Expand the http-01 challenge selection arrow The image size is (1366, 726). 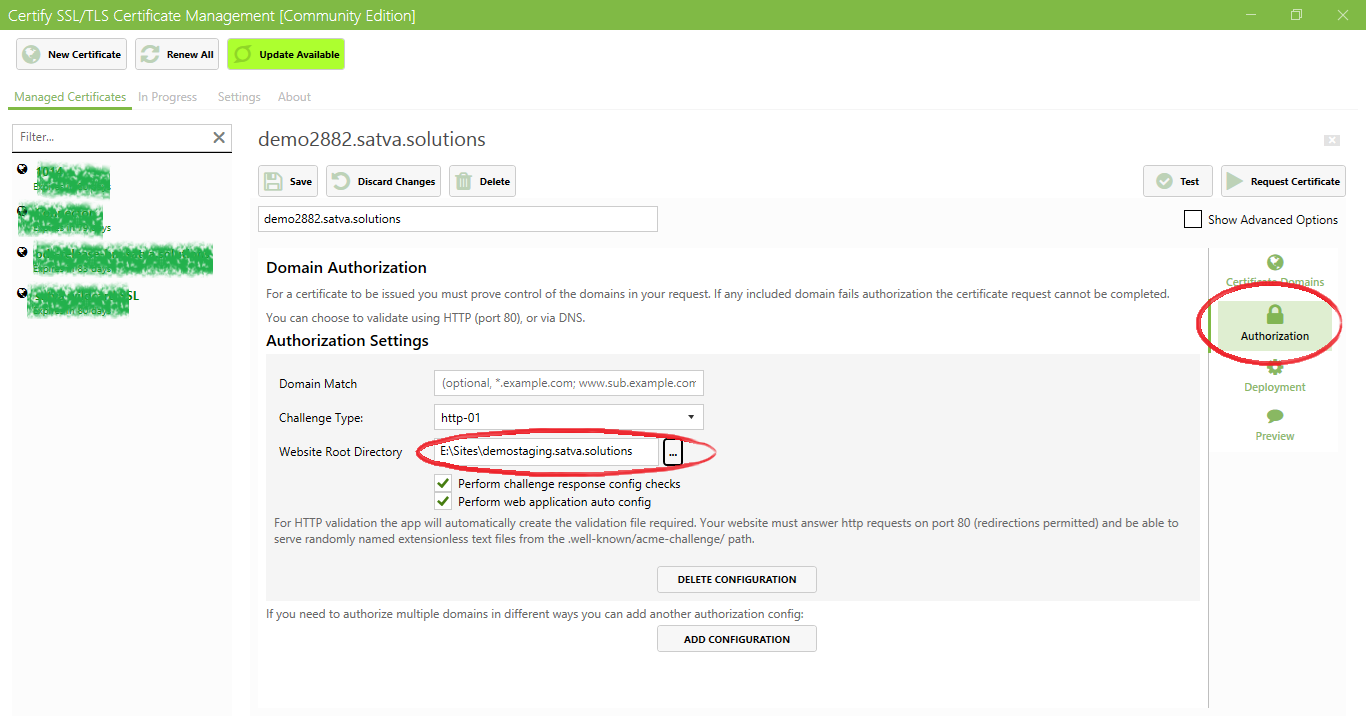691,417
